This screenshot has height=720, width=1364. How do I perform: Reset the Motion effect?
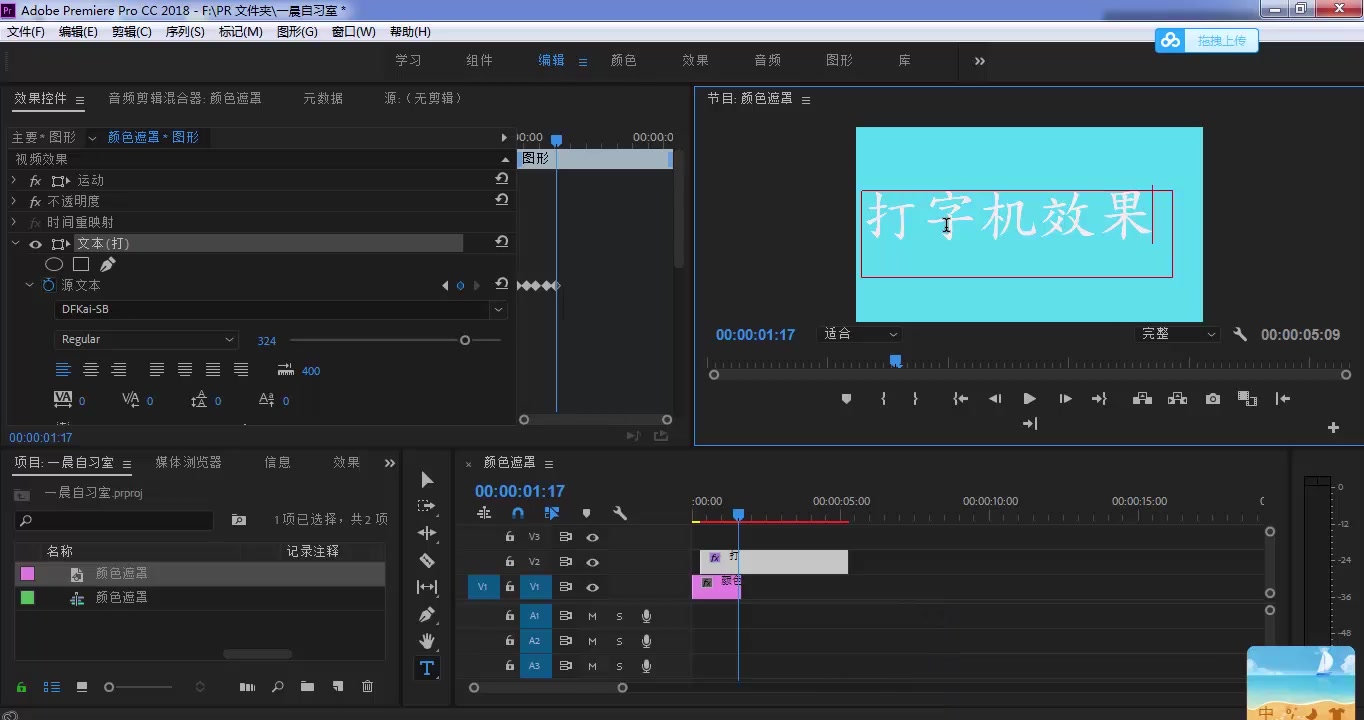(502, 179)
